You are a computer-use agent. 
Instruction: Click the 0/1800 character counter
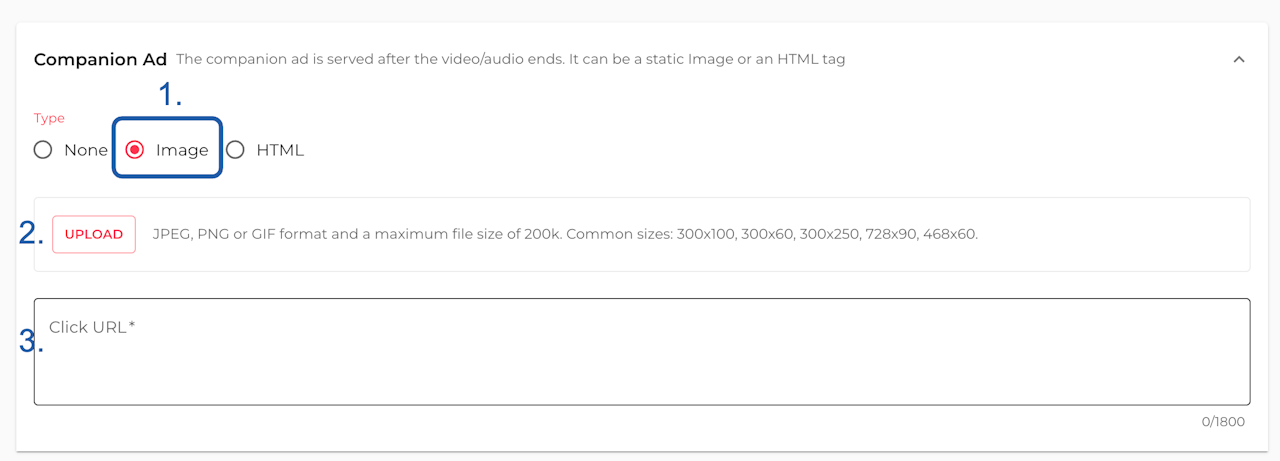1223,422
